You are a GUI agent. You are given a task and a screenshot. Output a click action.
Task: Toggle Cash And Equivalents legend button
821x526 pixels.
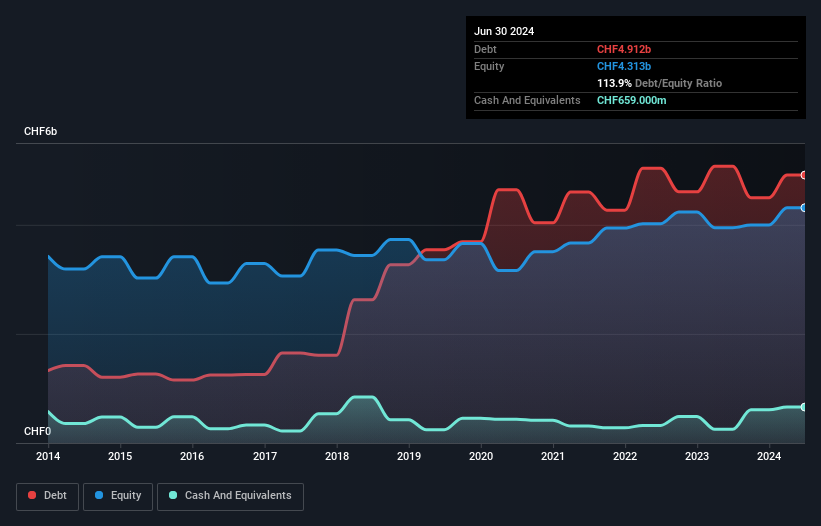pyautogui.click(x=230, y=496)
